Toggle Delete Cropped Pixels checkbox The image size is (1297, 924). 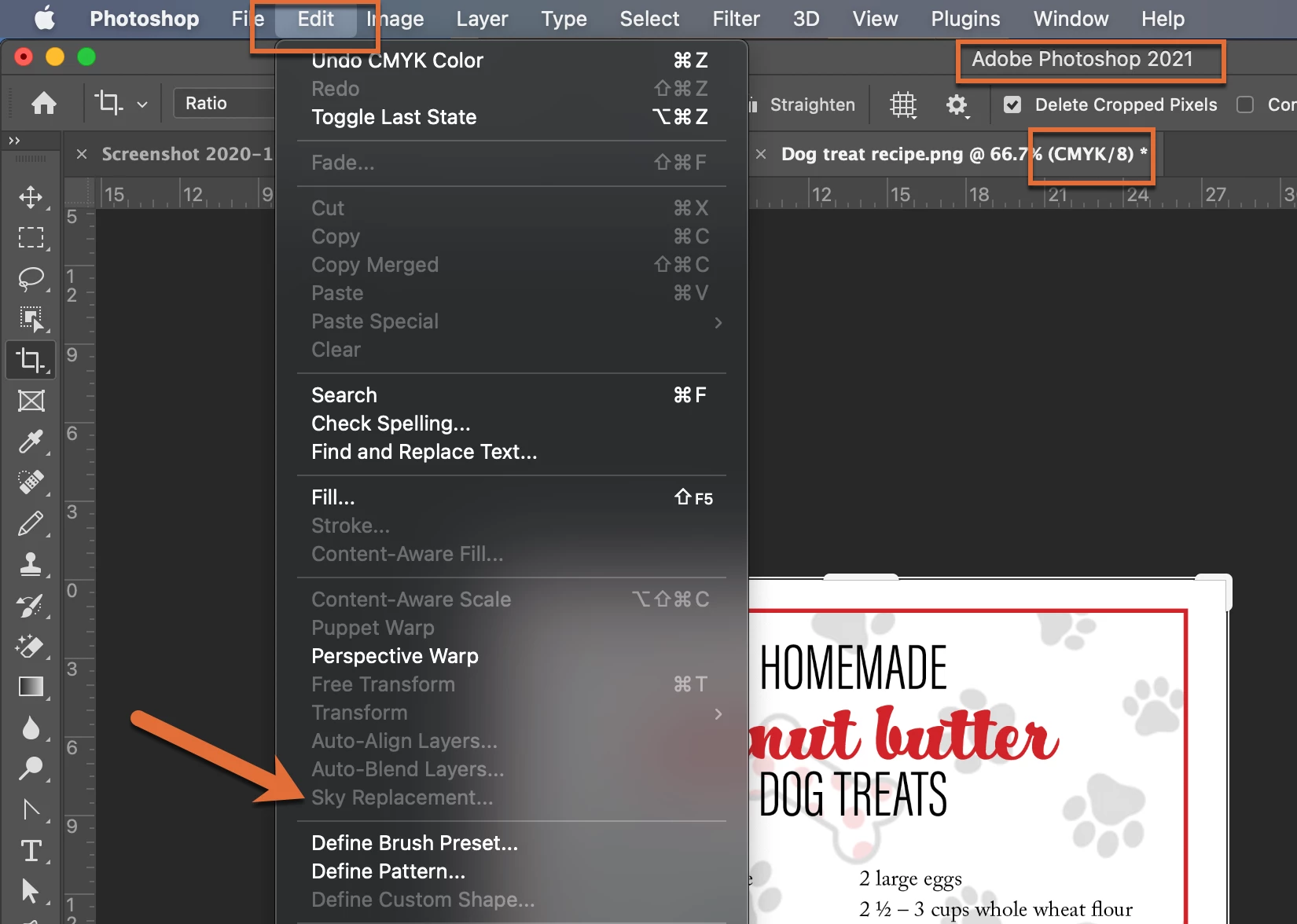(1012, 104)
